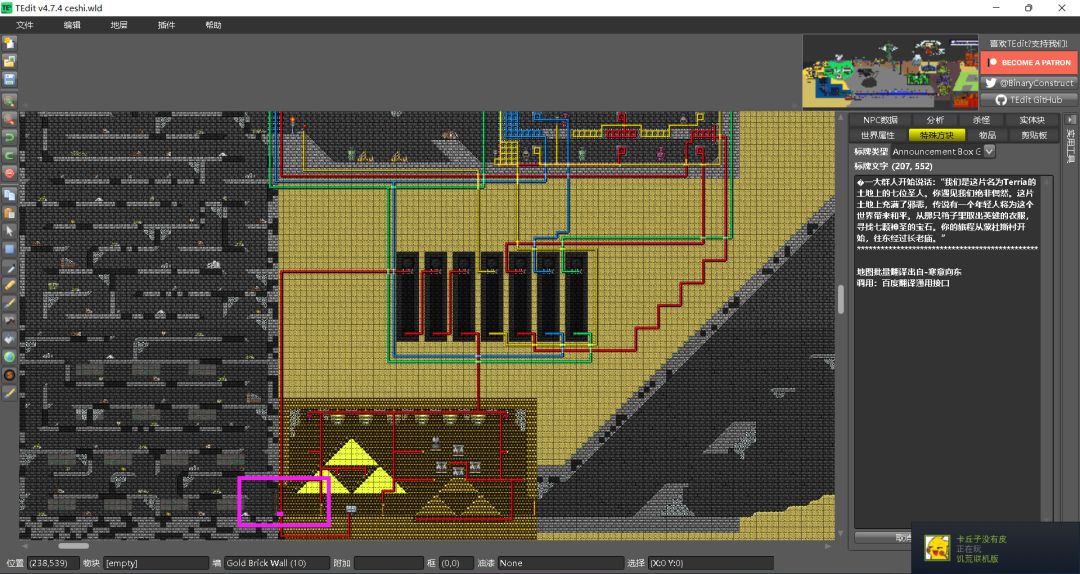Click the 油漆 None status field
Screen dimensions: 1080x574
tap(561, 563)
